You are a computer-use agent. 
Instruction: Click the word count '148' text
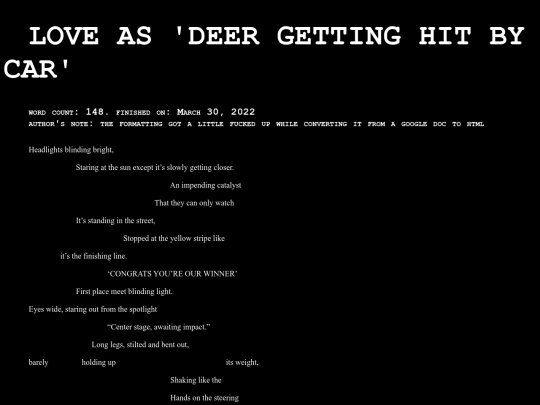[95, 112]
